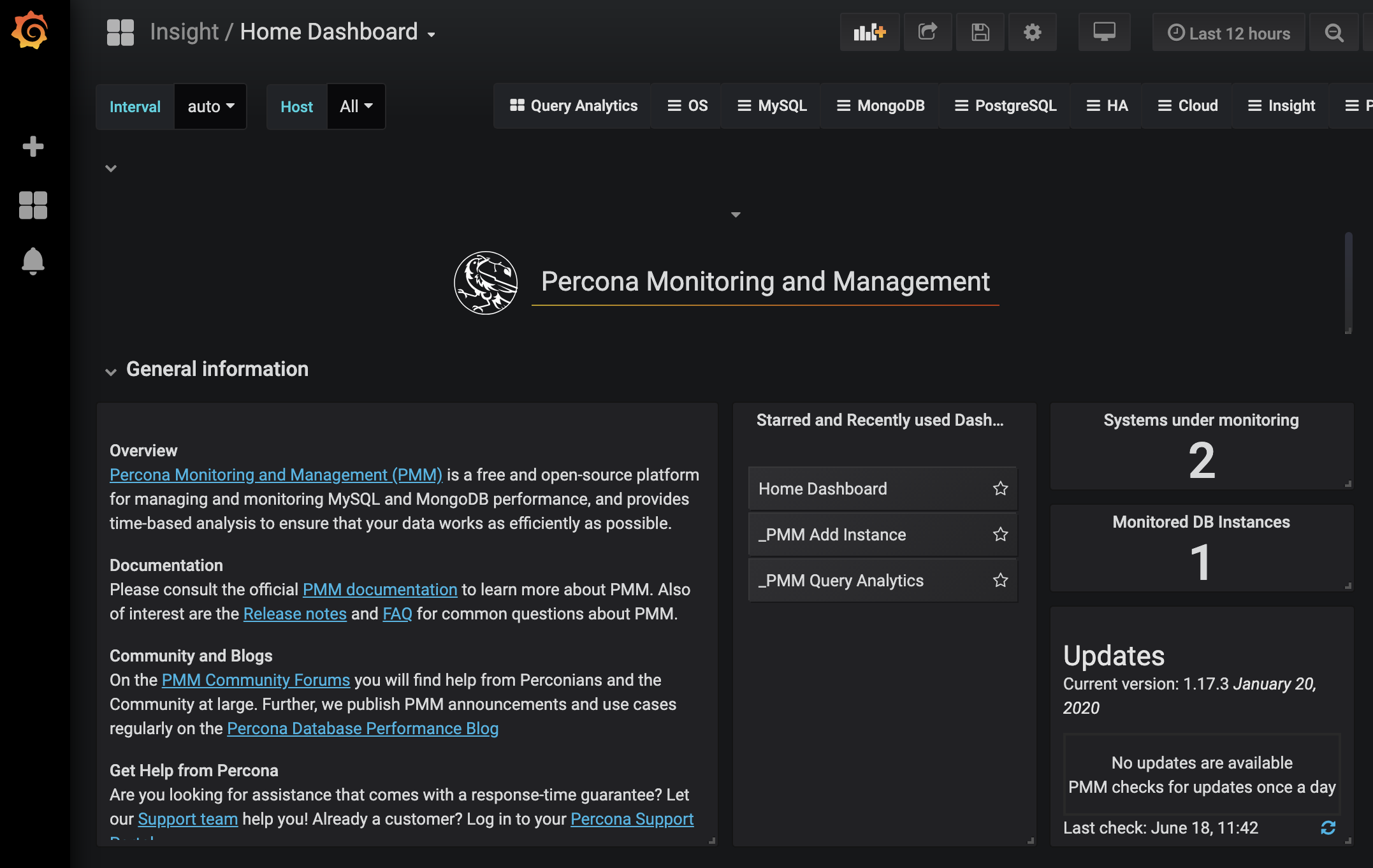Open the Host All dropdown
This screenshot has height=868, width=1373.
(356, 106)
